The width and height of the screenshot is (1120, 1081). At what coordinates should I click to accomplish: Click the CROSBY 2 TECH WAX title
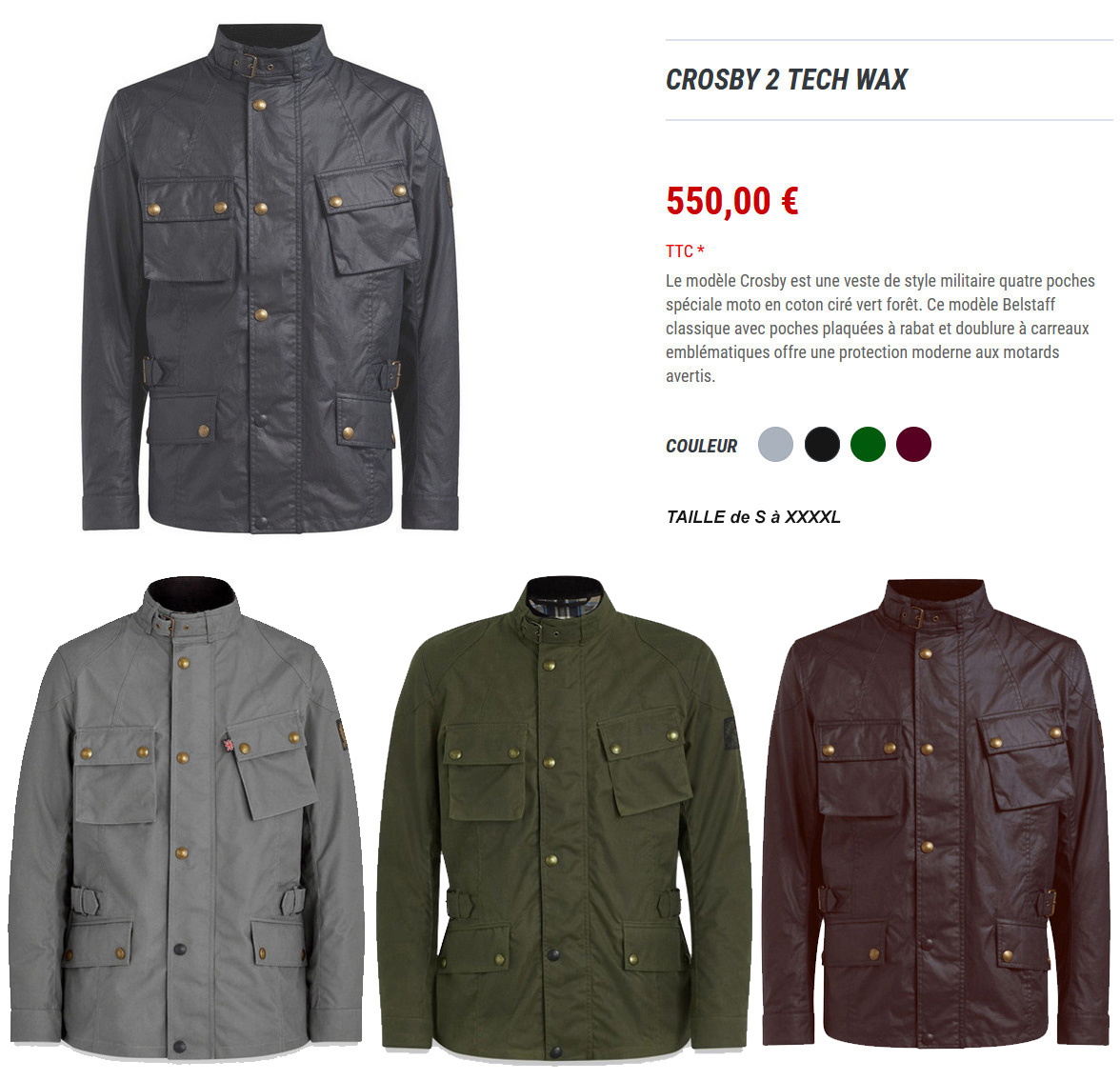[x=787, y=79]
